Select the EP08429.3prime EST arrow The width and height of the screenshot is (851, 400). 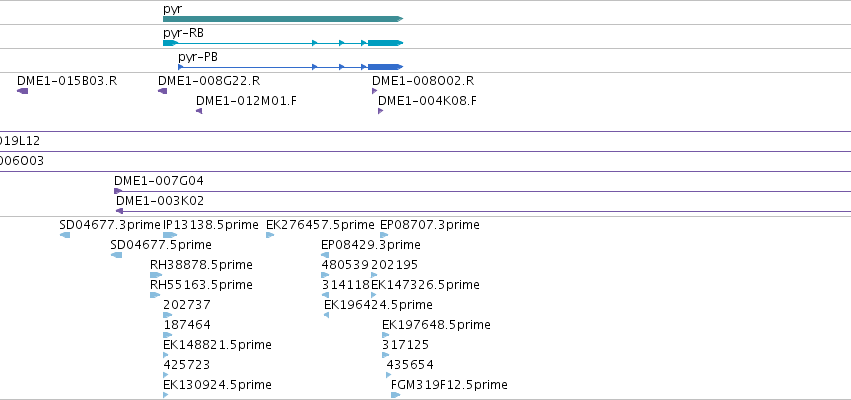pos(325,255)
